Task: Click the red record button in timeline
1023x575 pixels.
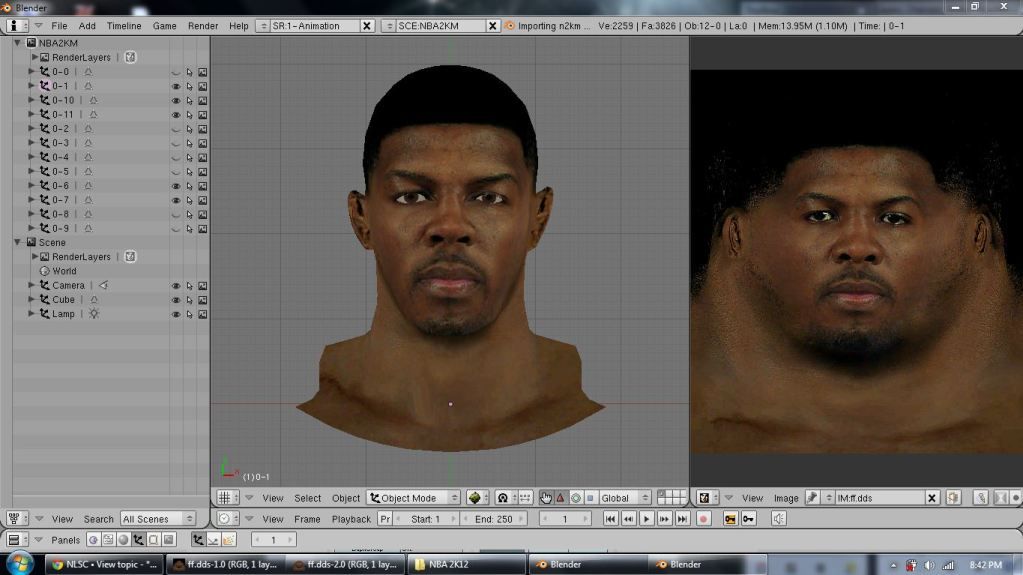Action: (x=703, y=519)
